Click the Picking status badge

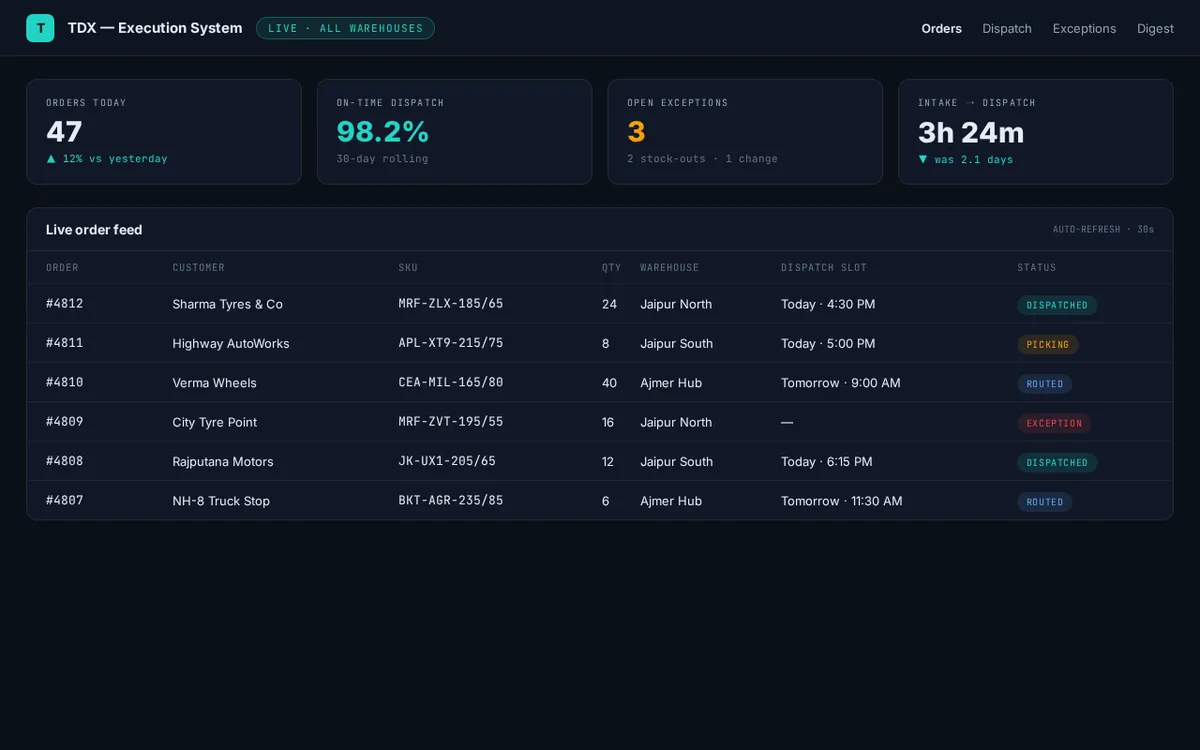click(x=1048, y=344)
